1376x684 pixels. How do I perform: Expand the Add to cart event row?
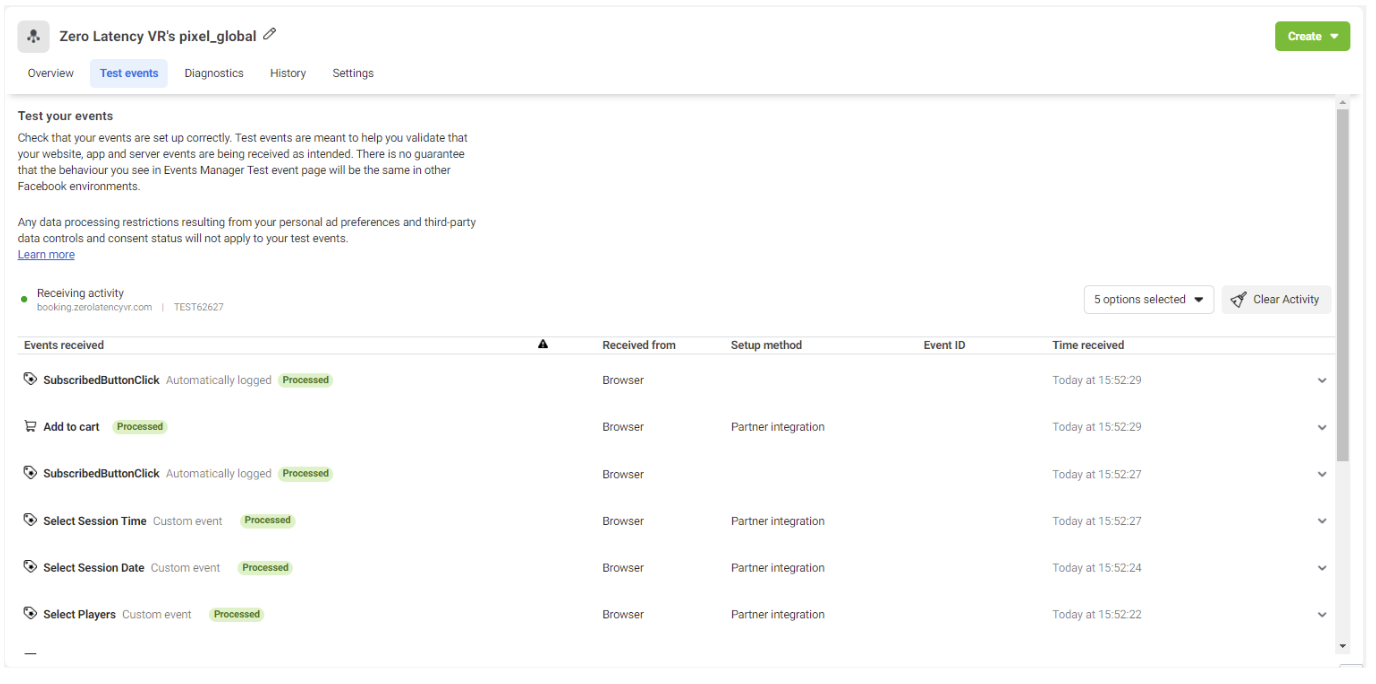coord(1322,428)
